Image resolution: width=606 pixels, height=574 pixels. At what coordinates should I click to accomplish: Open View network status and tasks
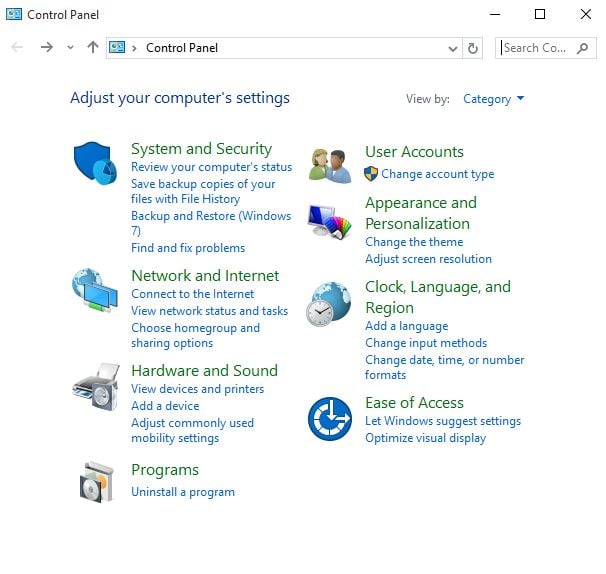(x=209, y=311)
